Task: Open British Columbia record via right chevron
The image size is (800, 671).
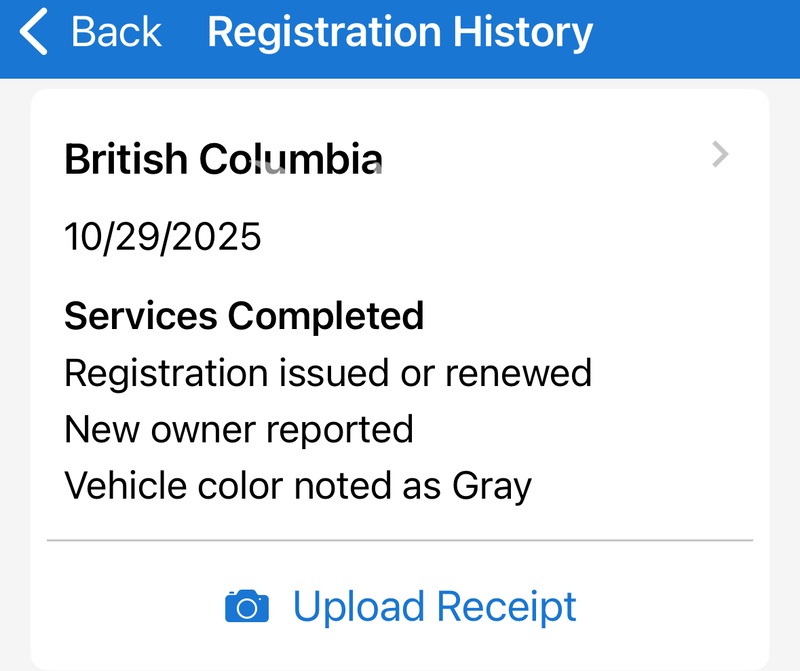Action: (720, 155)
